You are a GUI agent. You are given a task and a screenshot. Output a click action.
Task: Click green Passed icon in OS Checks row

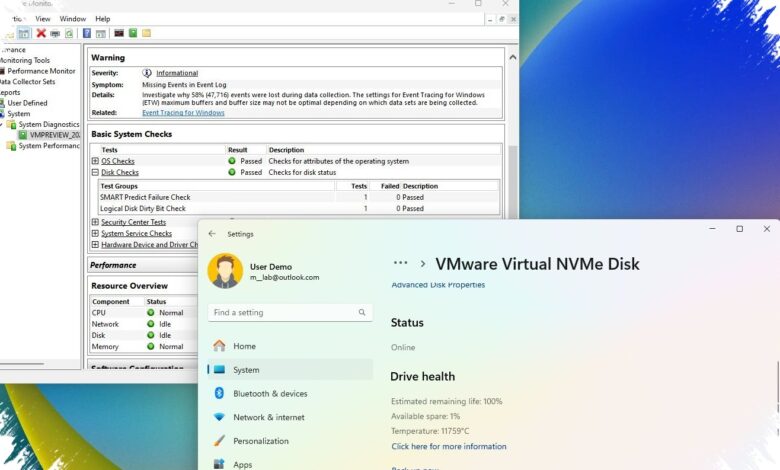[x=232, y=161]
